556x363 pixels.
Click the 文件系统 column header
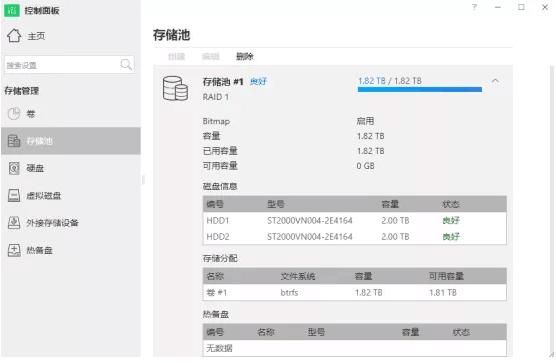(298, 276)
